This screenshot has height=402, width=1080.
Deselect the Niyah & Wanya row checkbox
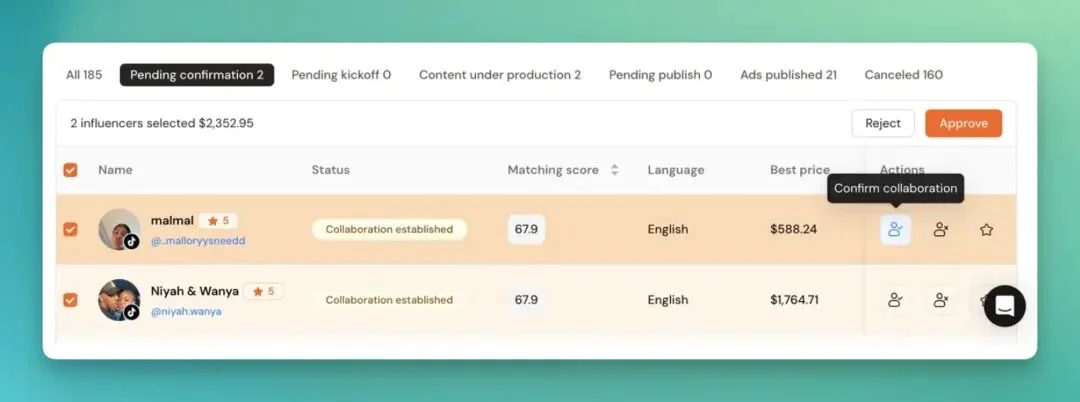coord(70,299)
